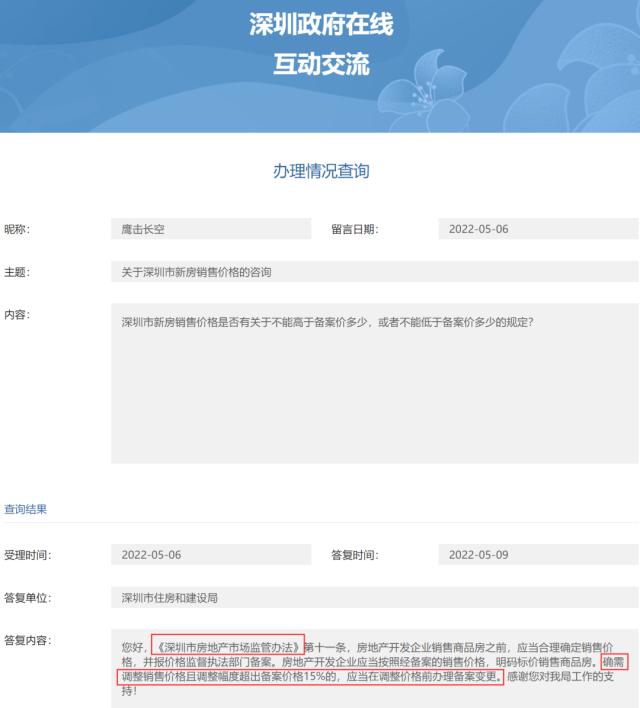Click the 留言日期: label

click(x=355, y=229)
